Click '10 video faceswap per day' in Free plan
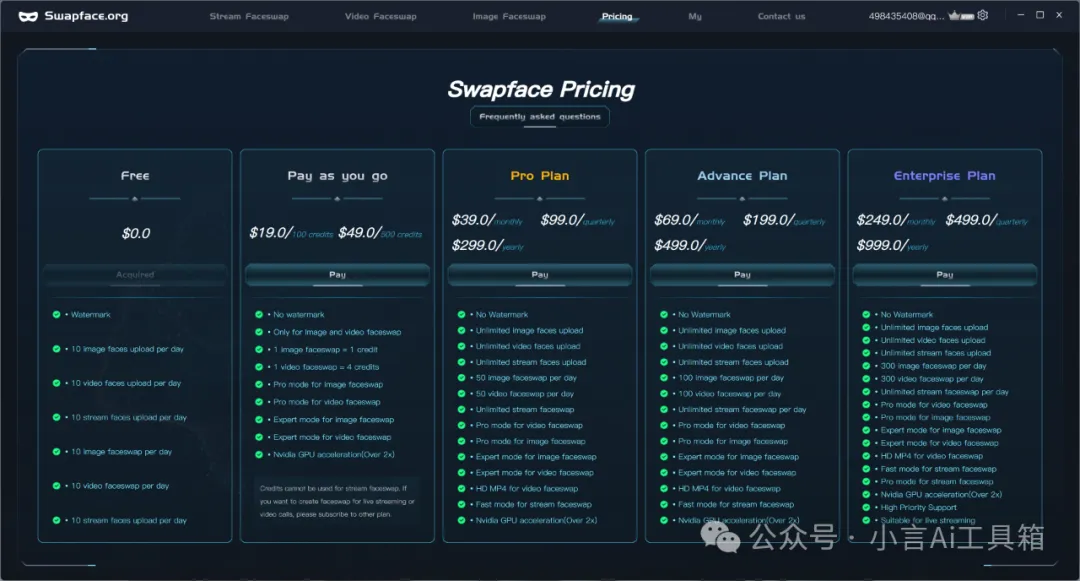 (121, 486)
